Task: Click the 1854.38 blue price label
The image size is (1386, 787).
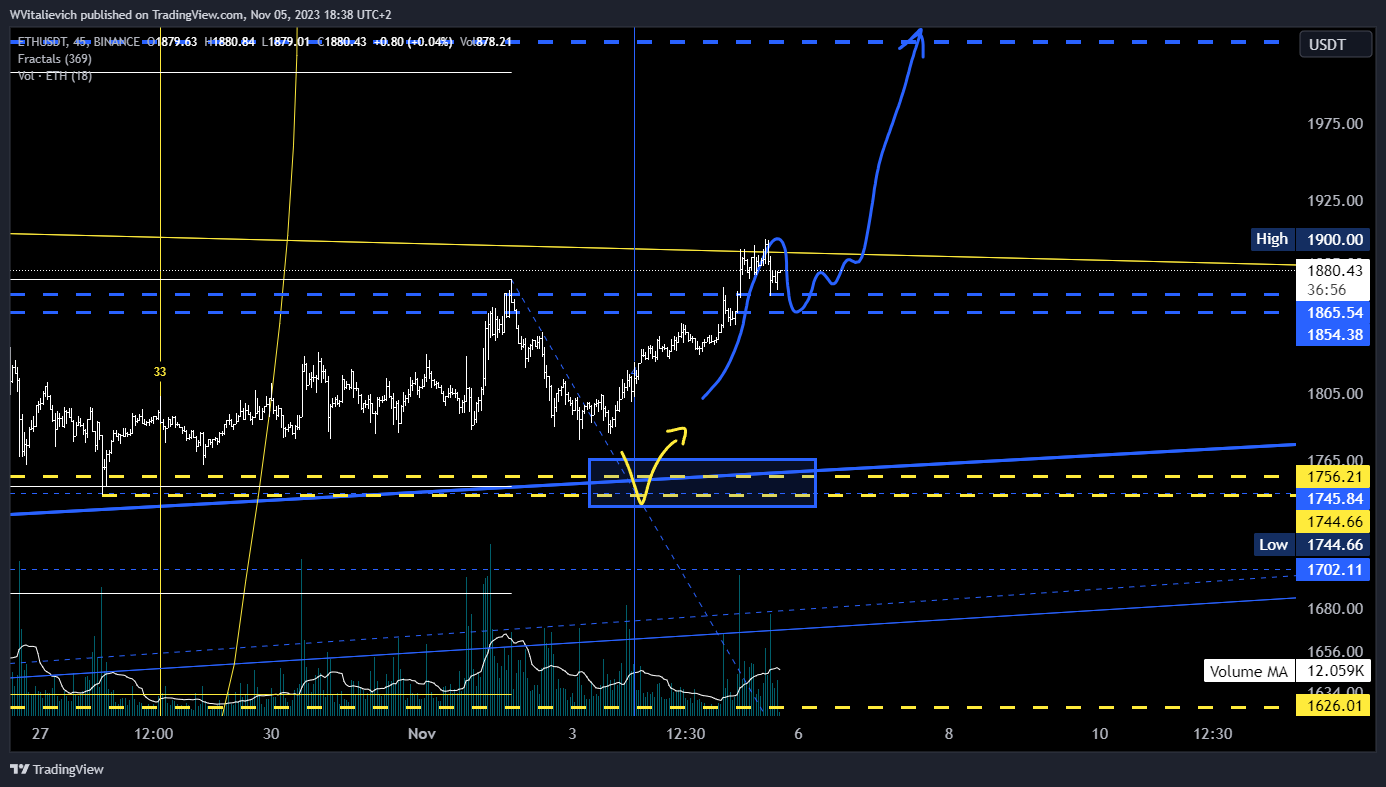Action: point(1334,334)
